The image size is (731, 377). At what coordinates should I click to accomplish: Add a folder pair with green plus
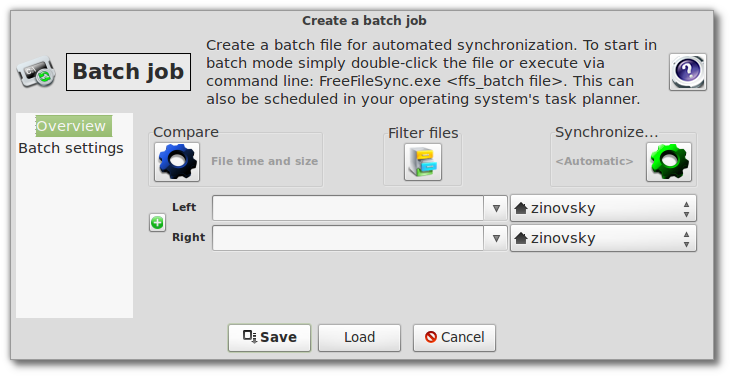(158, 223)
